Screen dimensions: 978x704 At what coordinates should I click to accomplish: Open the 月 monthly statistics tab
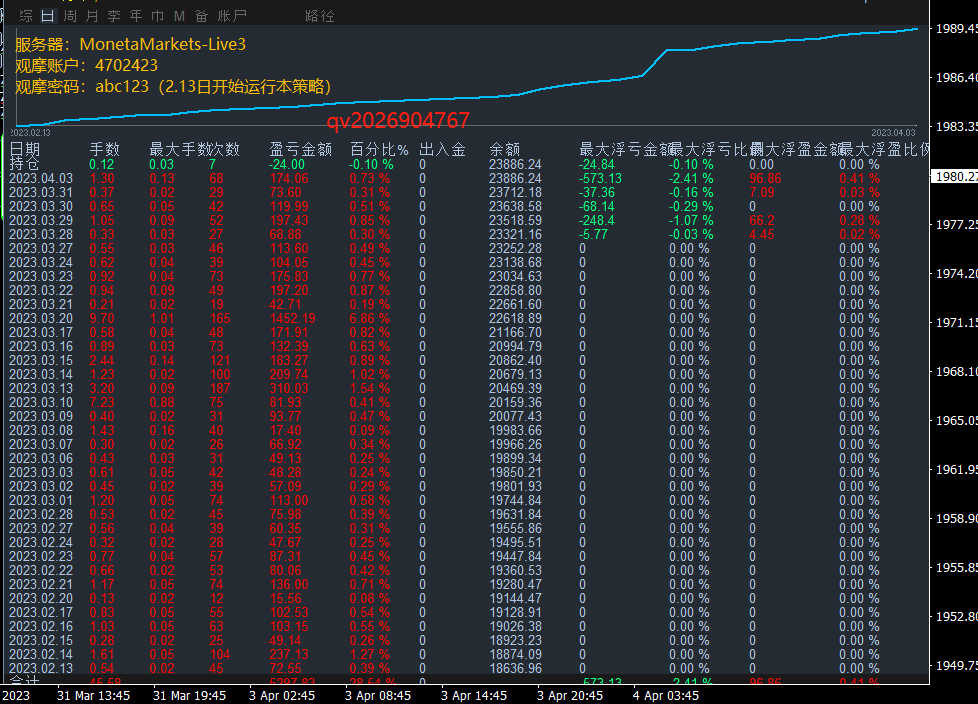[92, 16]
